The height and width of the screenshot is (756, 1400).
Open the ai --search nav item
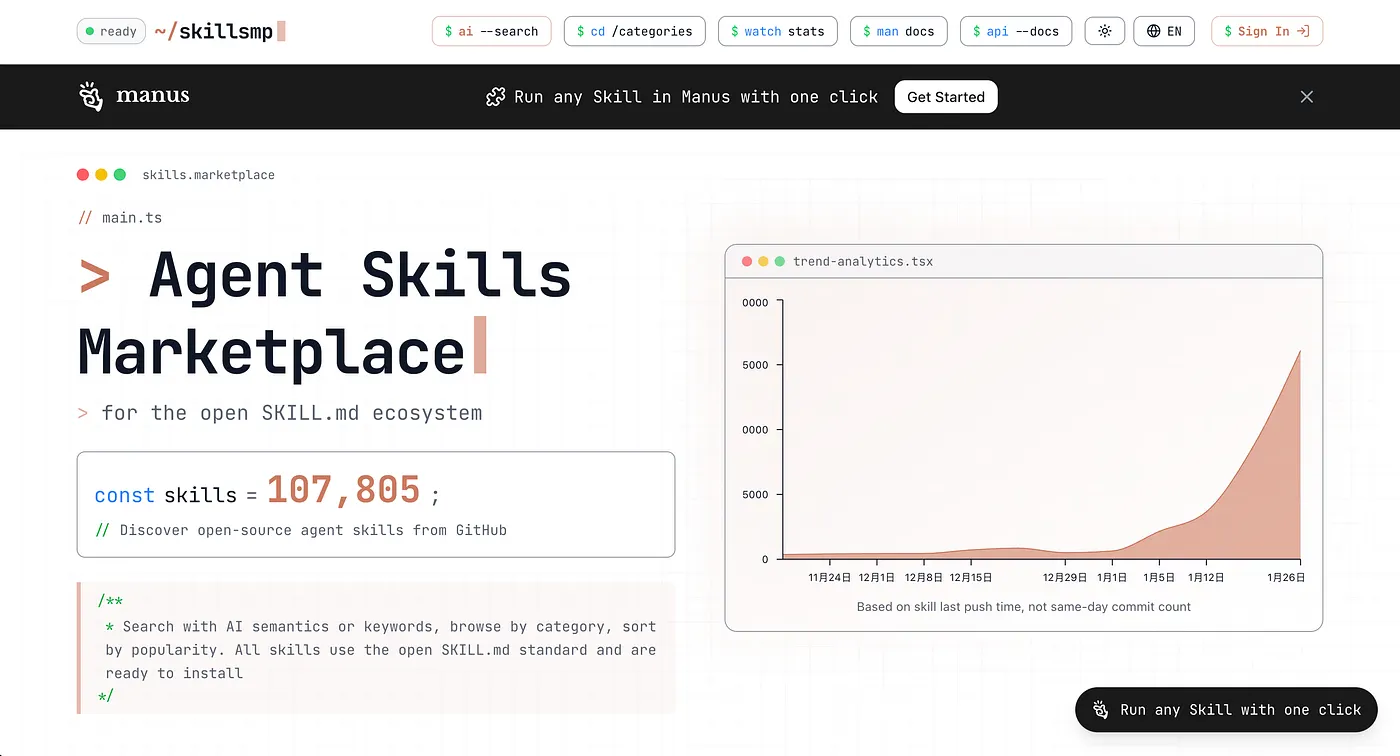coord(491,31)
